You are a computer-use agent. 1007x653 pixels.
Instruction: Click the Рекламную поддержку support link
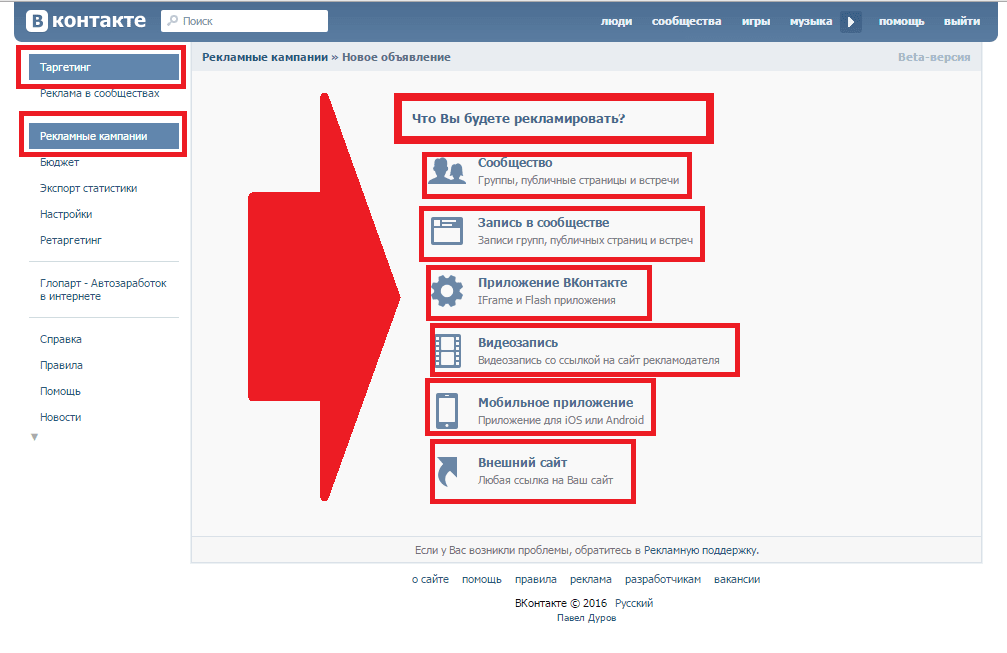pyautogui.click(x=700, y=550)
